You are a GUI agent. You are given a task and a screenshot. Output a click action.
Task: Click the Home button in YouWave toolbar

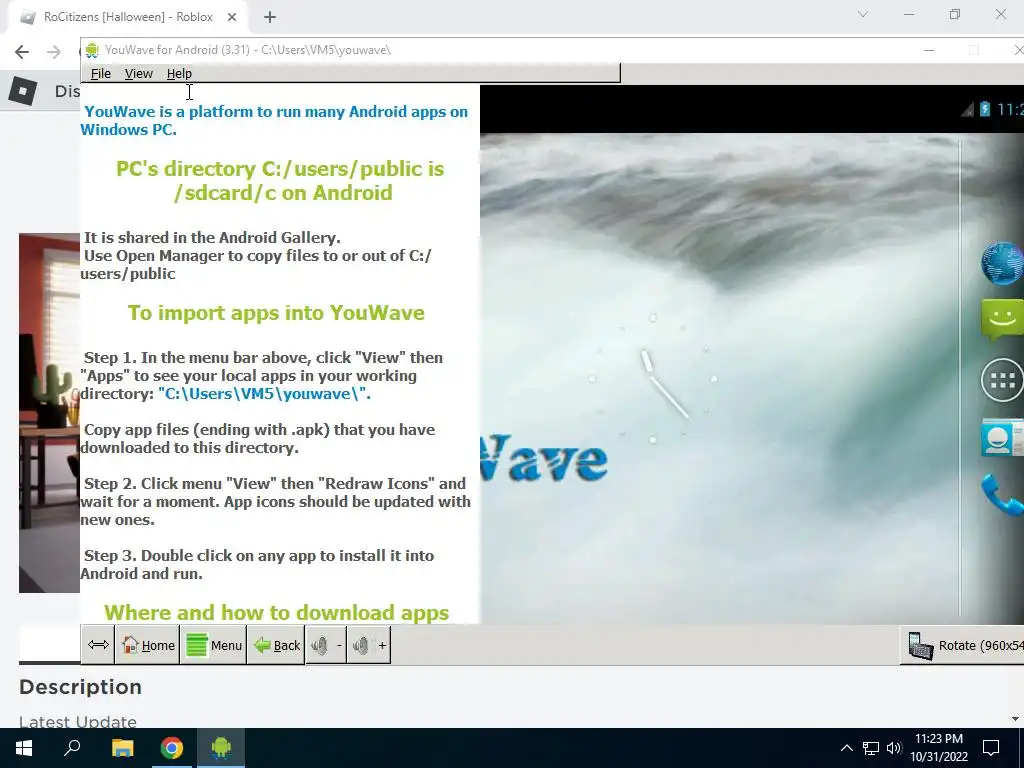(x=148, y=645)
